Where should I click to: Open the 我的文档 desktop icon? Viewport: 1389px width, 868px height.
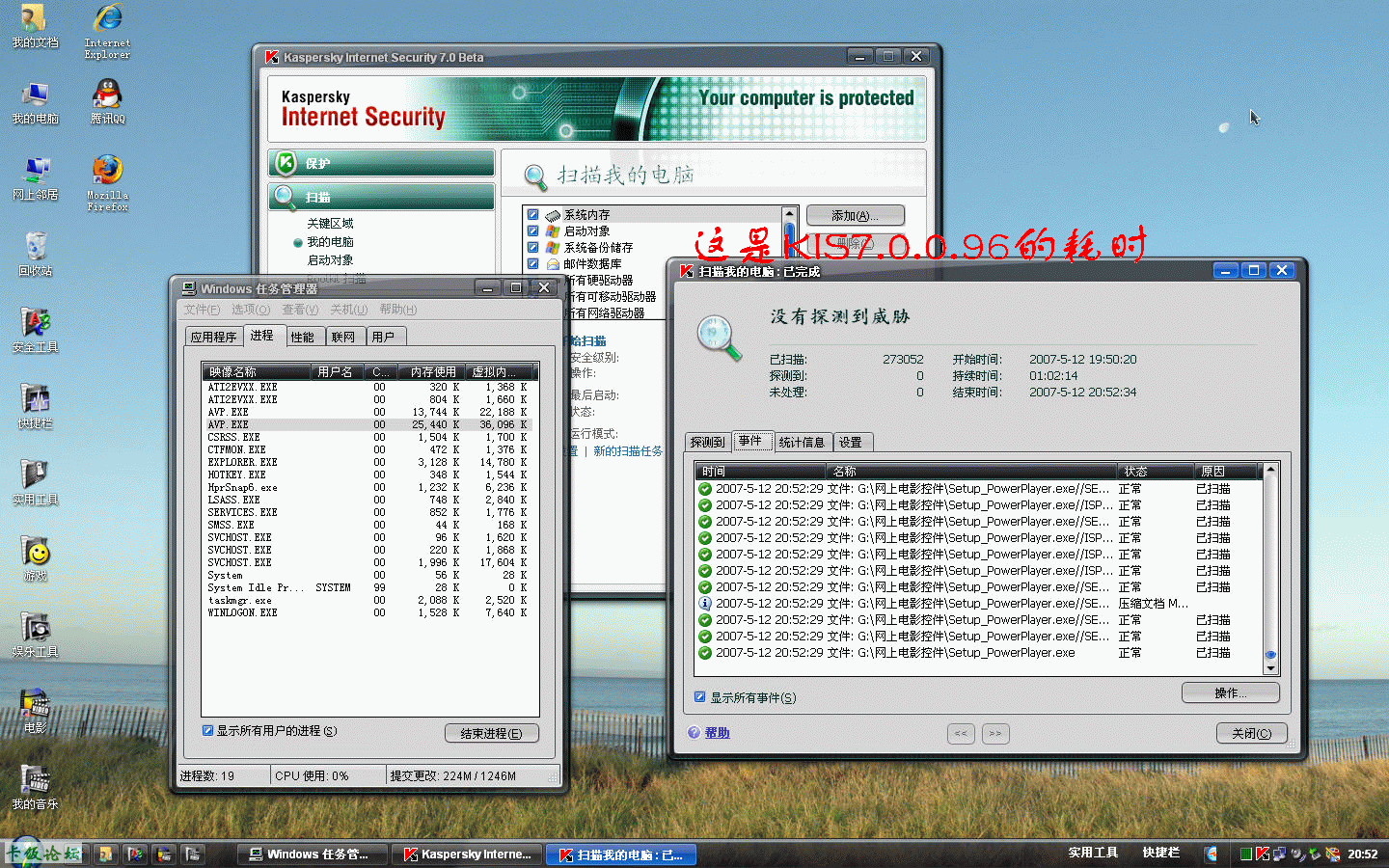coord(35,26)
